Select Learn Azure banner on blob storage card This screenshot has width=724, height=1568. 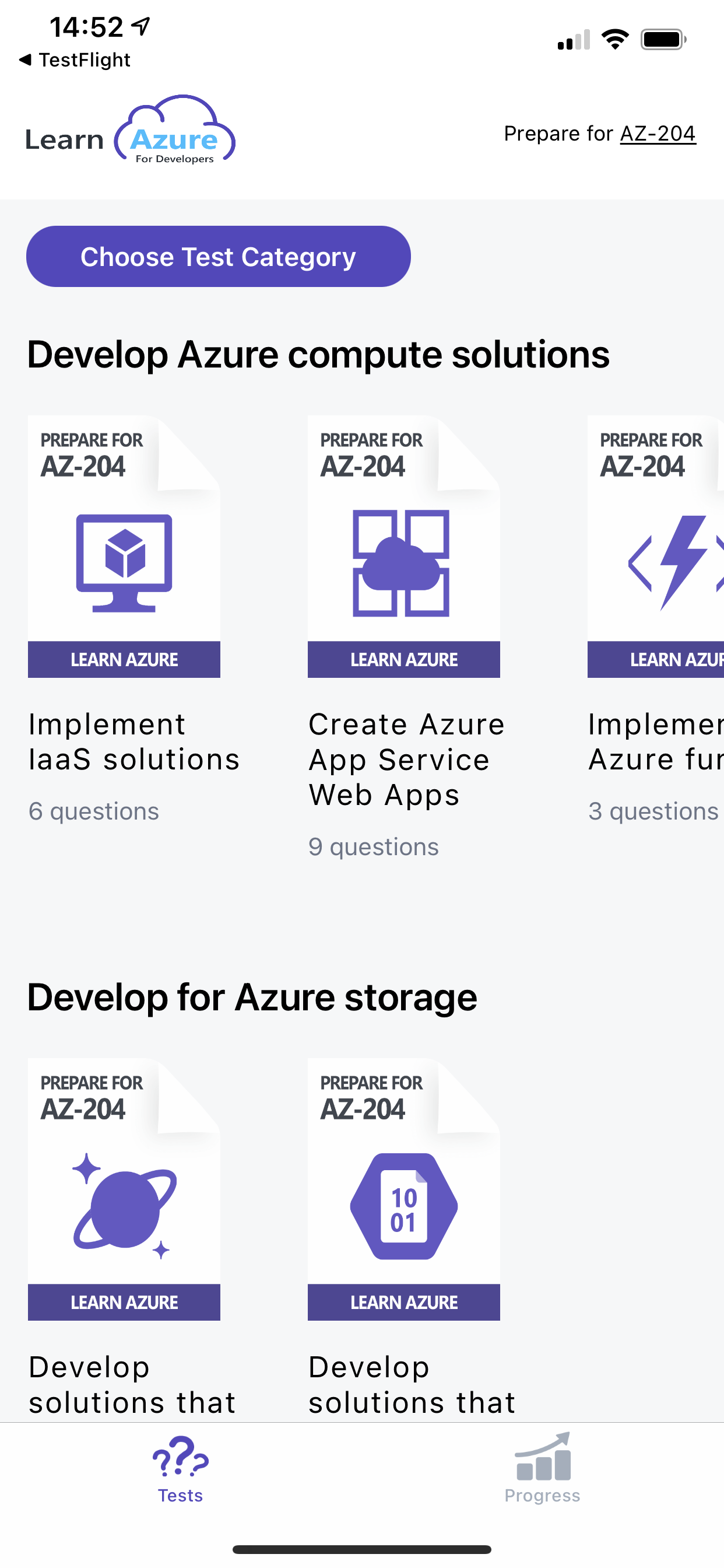coord(404,1302)
